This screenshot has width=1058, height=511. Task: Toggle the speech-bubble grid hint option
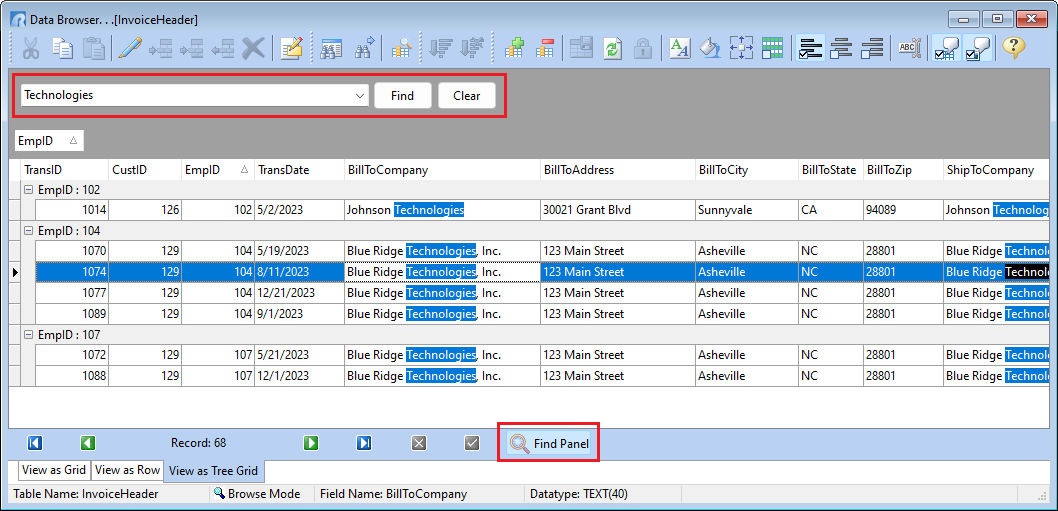pos(945,49)
